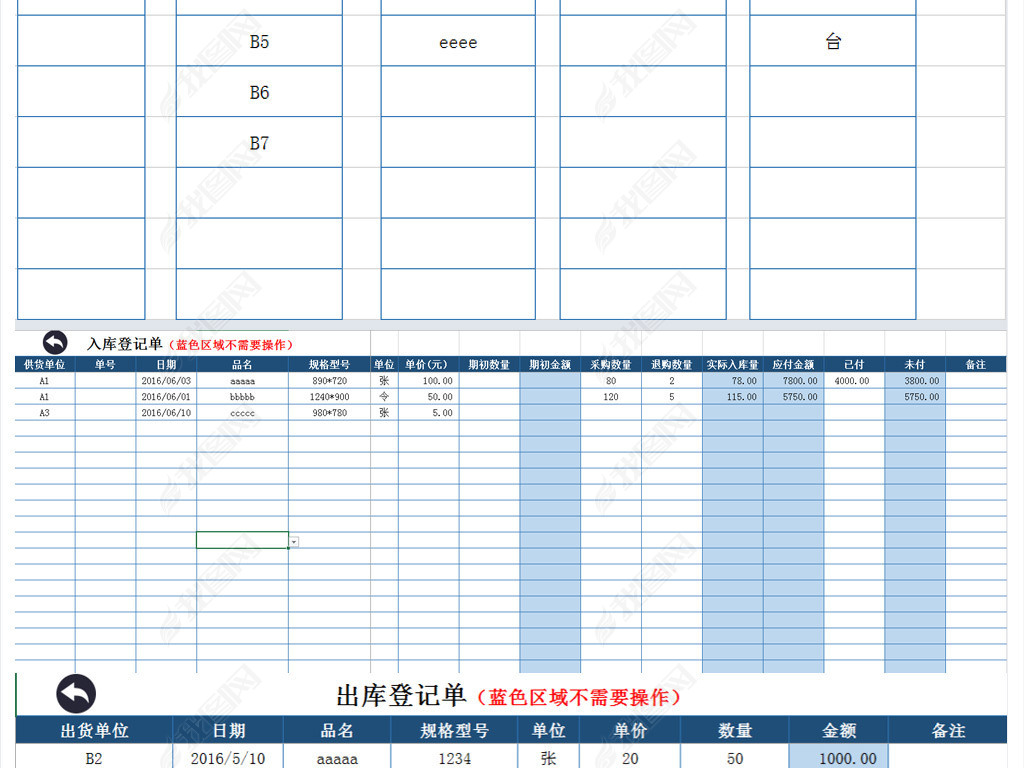
Task: Select the green-outlined active cell in 品名 column
Action: coord(242,540)
